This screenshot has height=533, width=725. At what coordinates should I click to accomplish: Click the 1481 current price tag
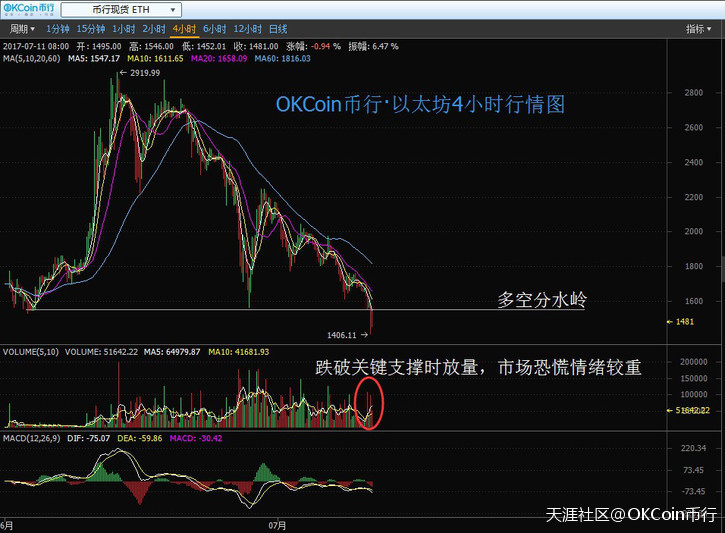point(684,321)
